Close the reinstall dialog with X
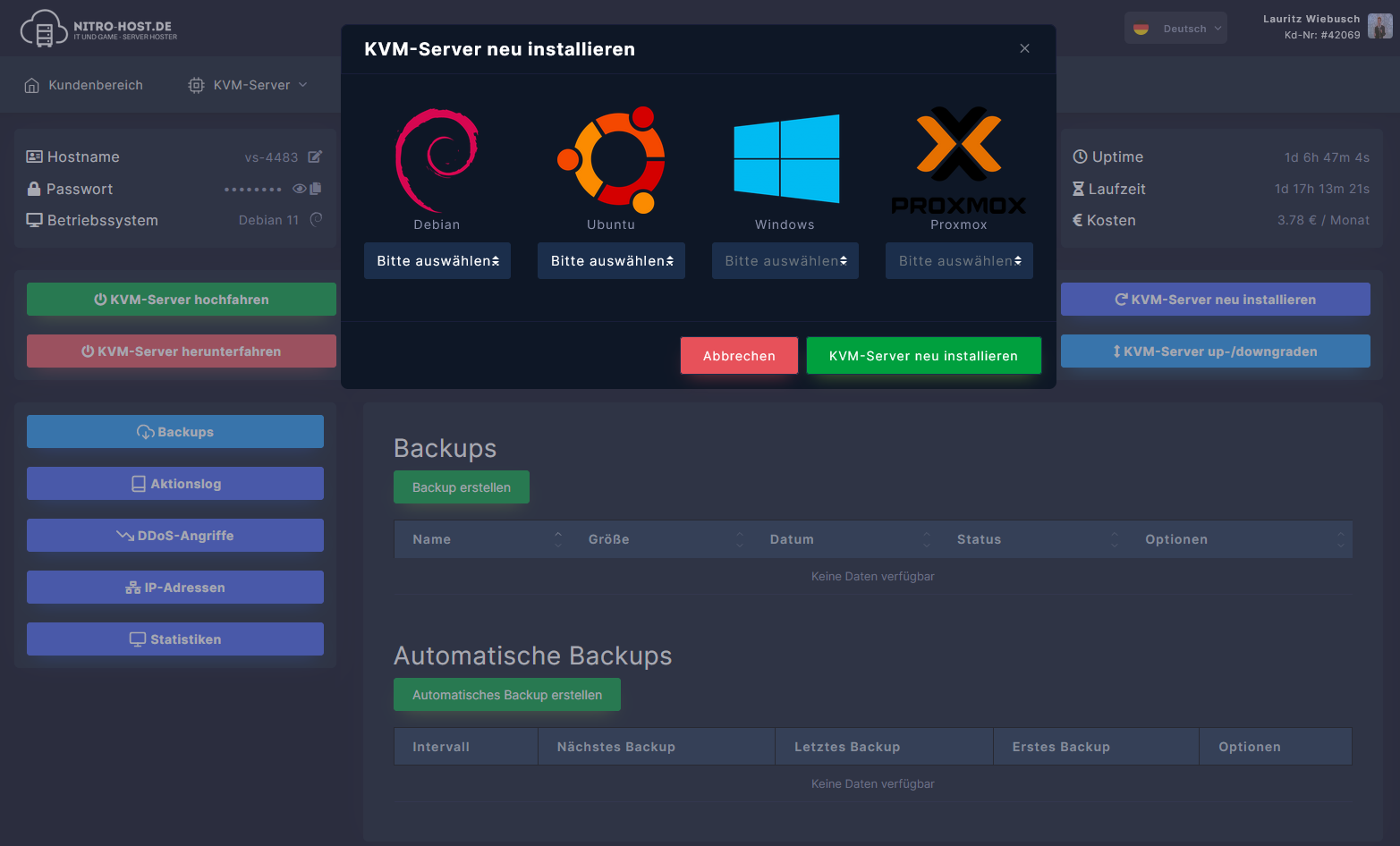This screenshot has height=846, width=1400. coord(1024,48)
